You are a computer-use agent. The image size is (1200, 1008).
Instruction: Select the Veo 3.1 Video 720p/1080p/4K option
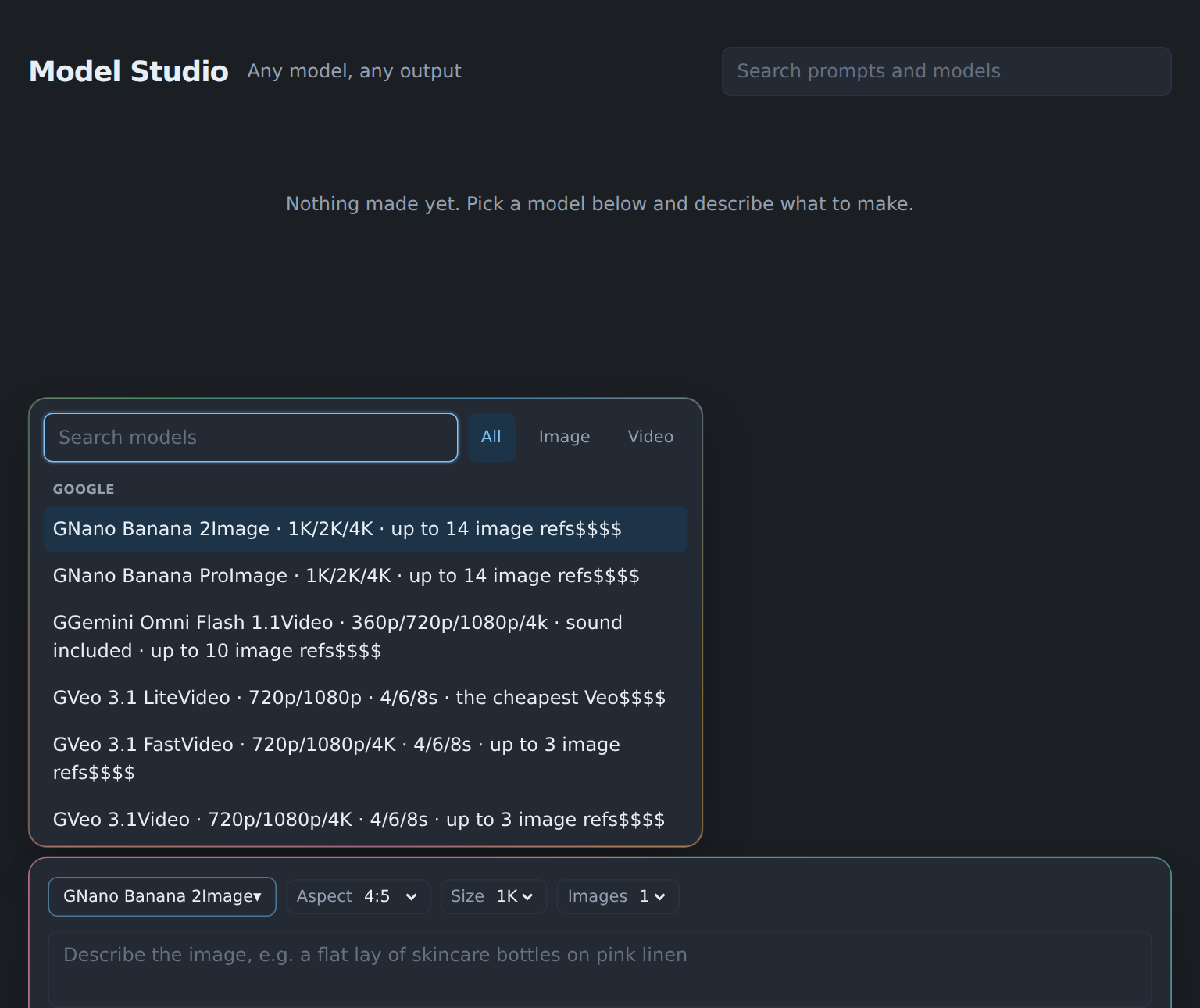(x=366, y=820)
